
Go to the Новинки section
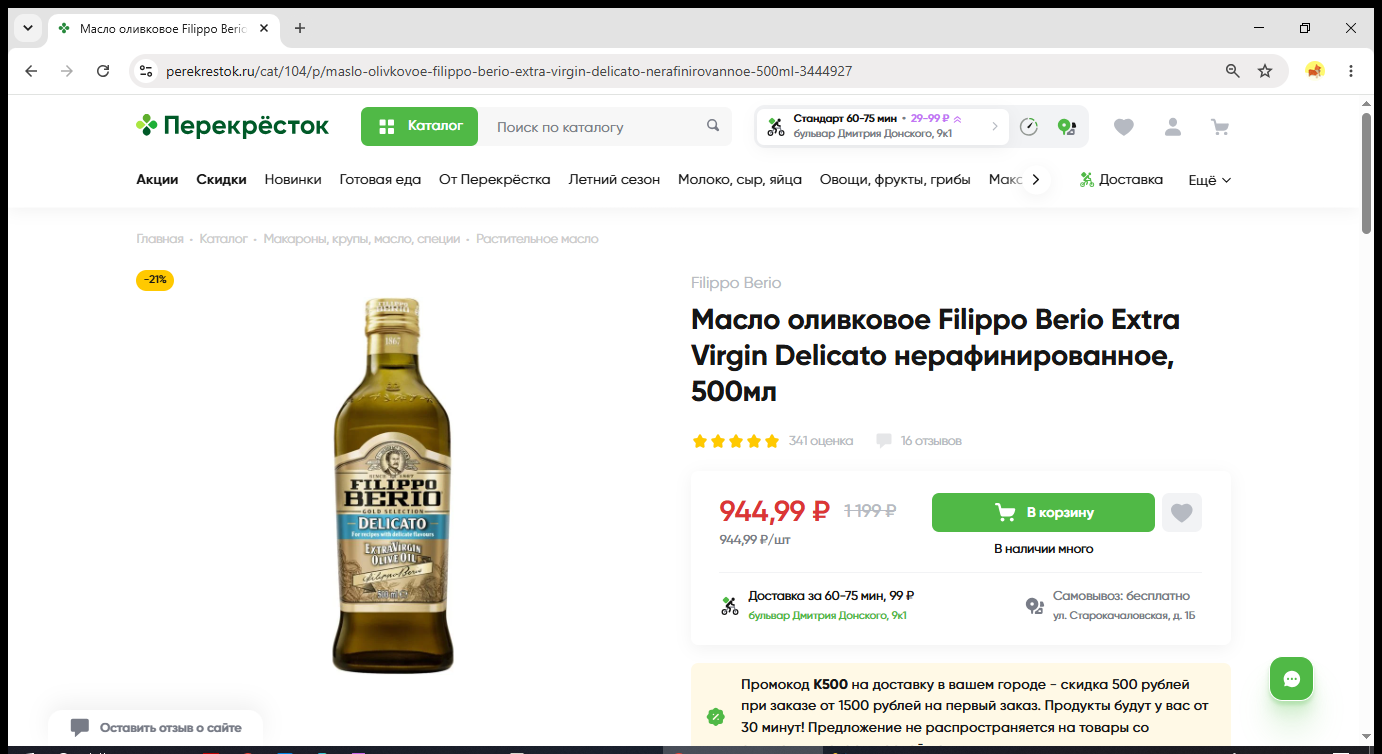[x=293, y=180]
